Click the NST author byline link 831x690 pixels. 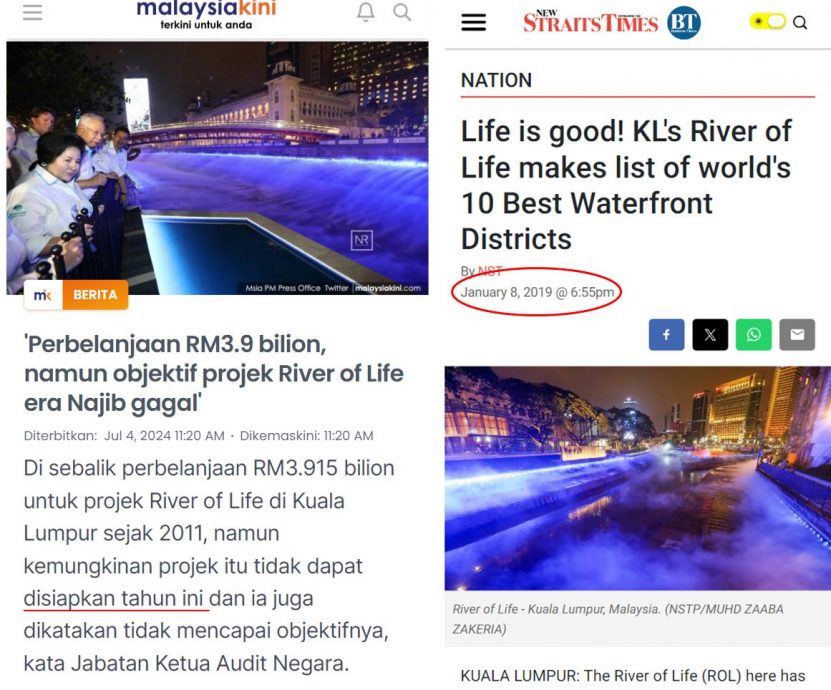pyautogui.click(x=490, y=271)
